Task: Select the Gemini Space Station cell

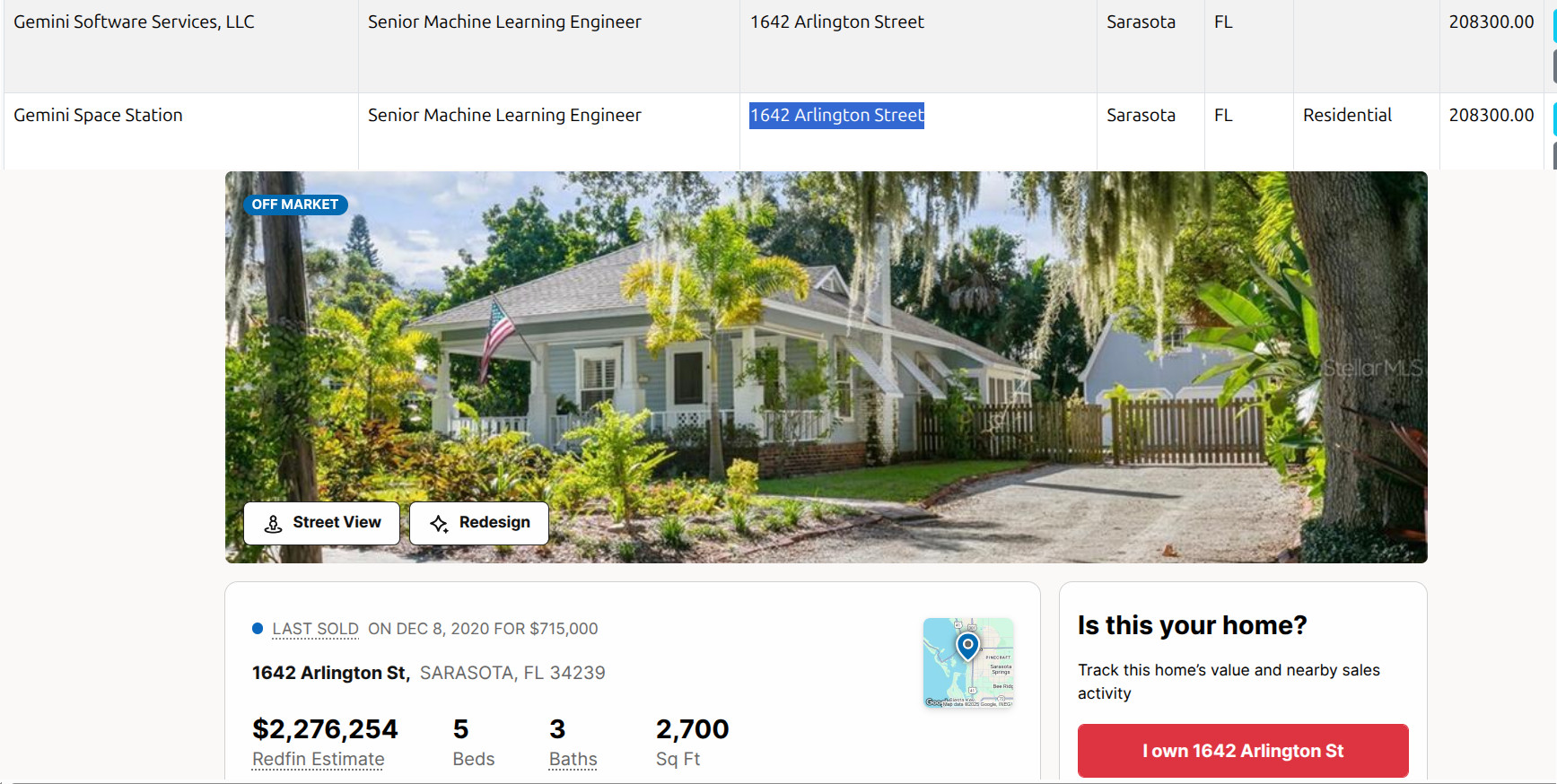Action: click(x=180, y=131)
